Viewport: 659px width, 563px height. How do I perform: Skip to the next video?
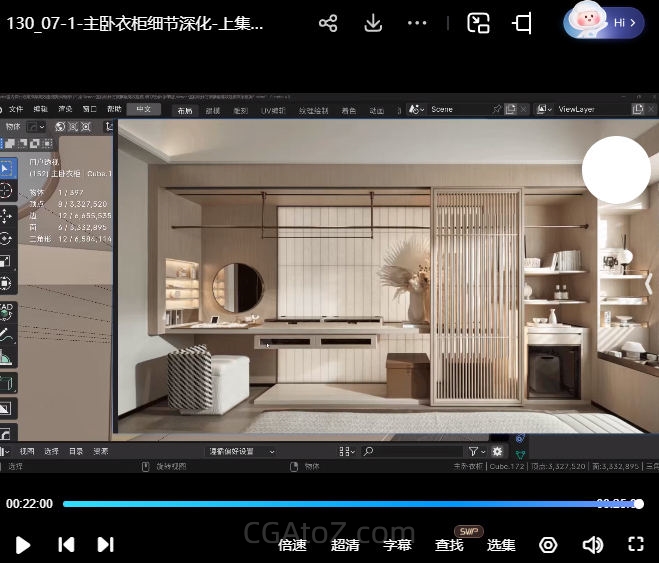[x=105, y=545]
